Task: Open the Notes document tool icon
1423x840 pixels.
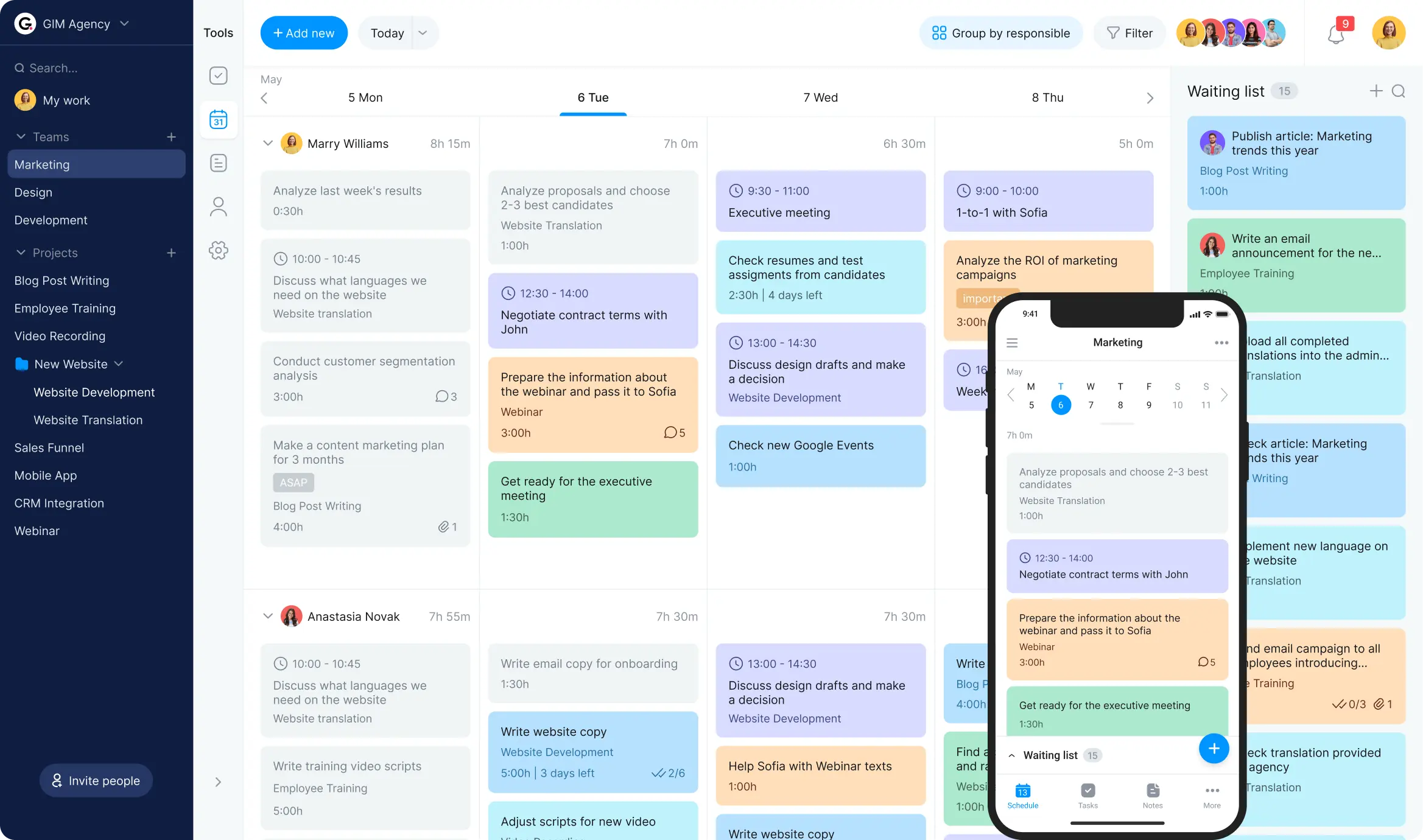Action: (x=218, y=163)
